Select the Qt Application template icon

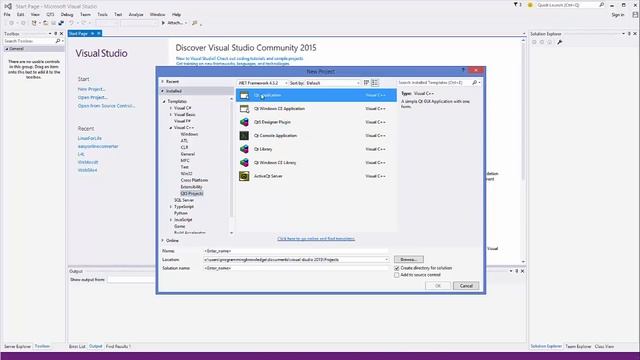pyautogui.click(x=244, y=95)
